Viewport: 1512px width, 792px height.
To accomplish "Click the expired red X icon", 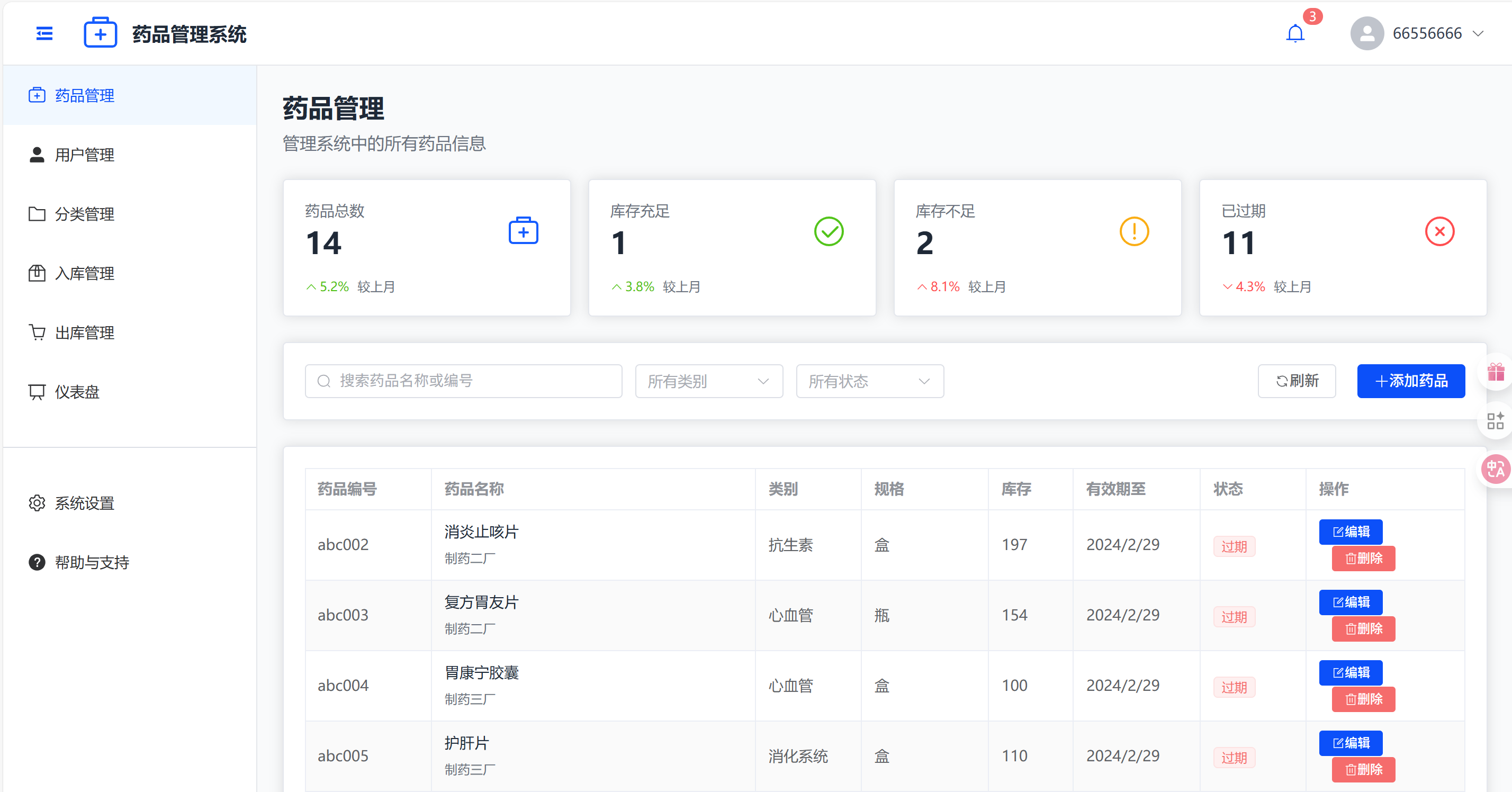I will click(x=1439, y=231).
